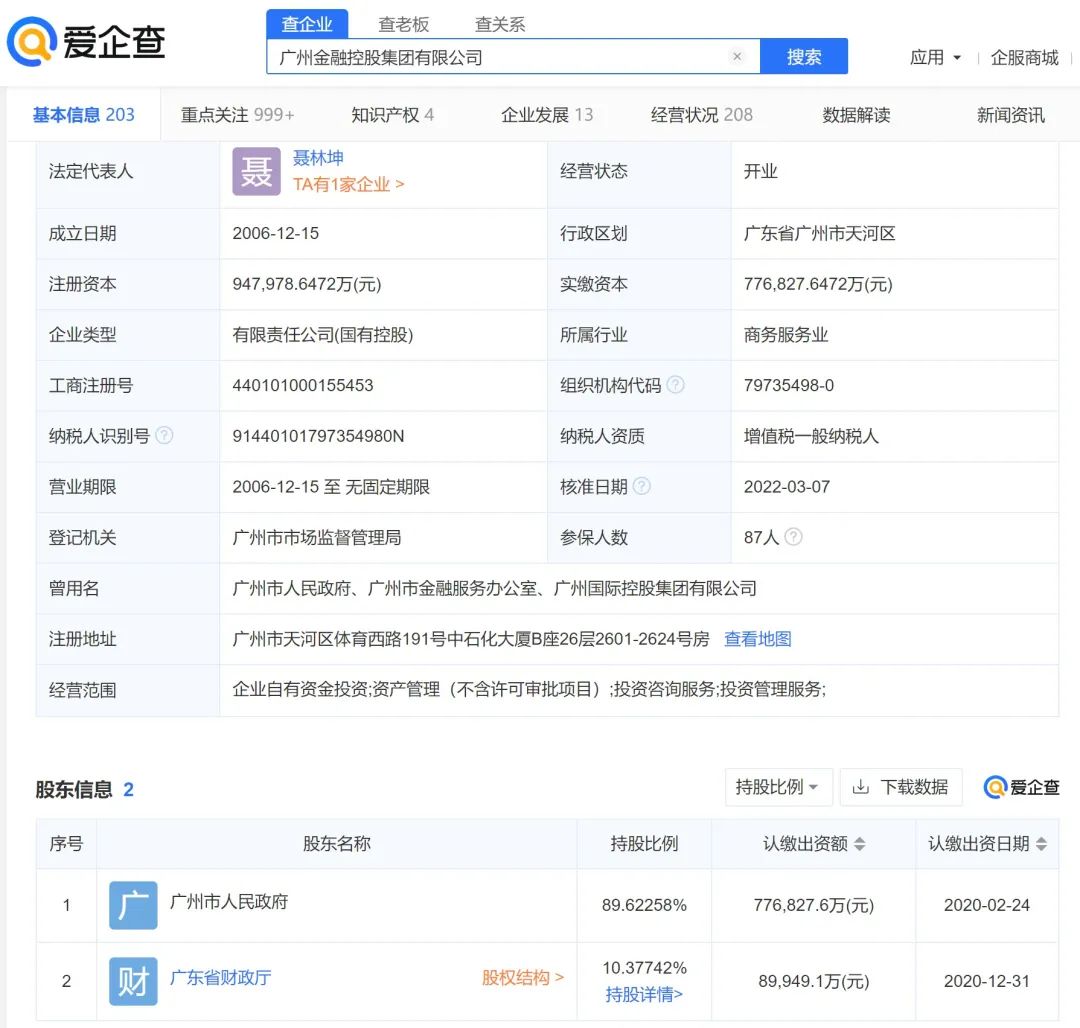Expand the 应用 dropdown menu

coord(935,57)
